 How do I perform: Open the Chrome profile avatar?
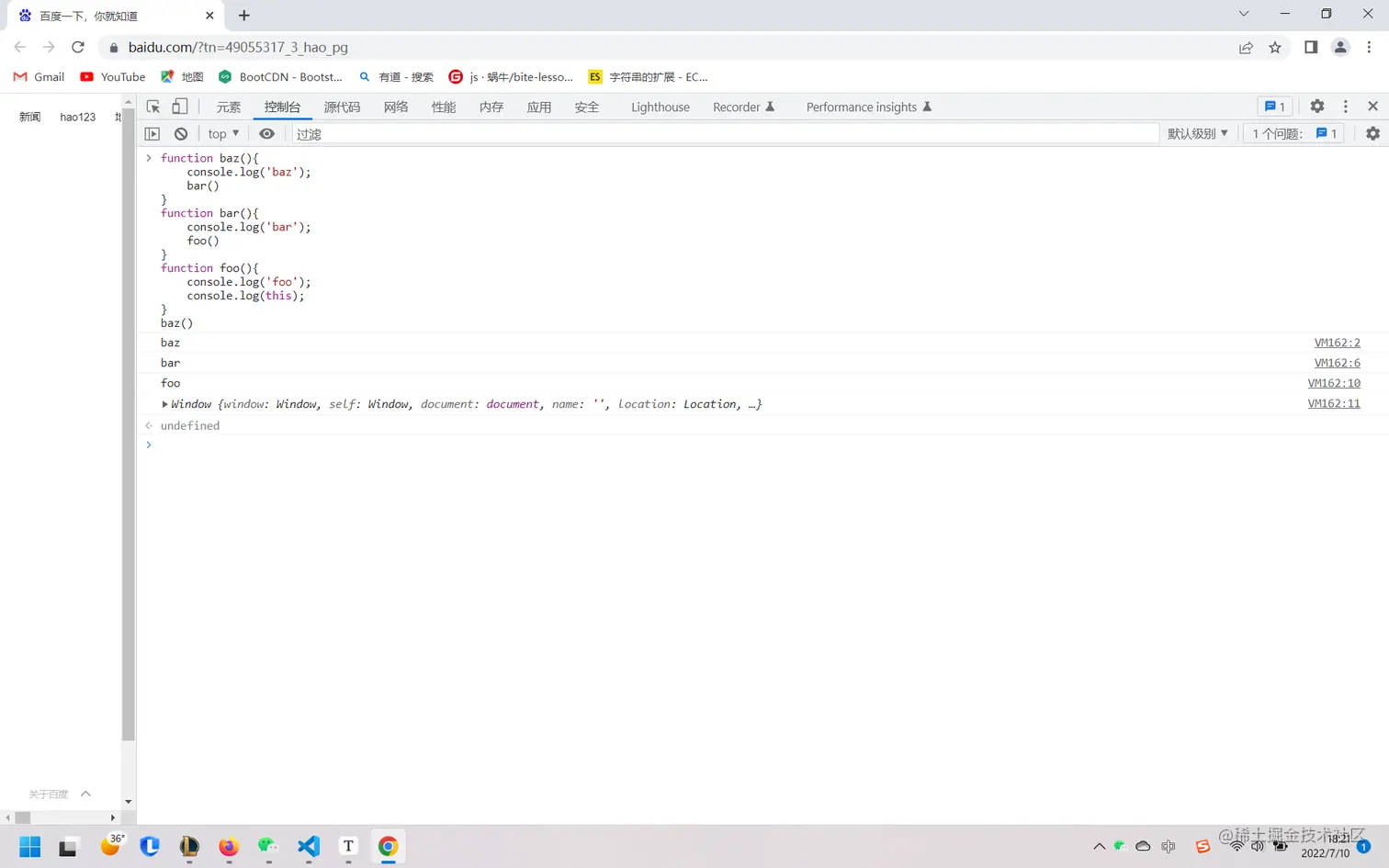click(x=1340, y=47)
